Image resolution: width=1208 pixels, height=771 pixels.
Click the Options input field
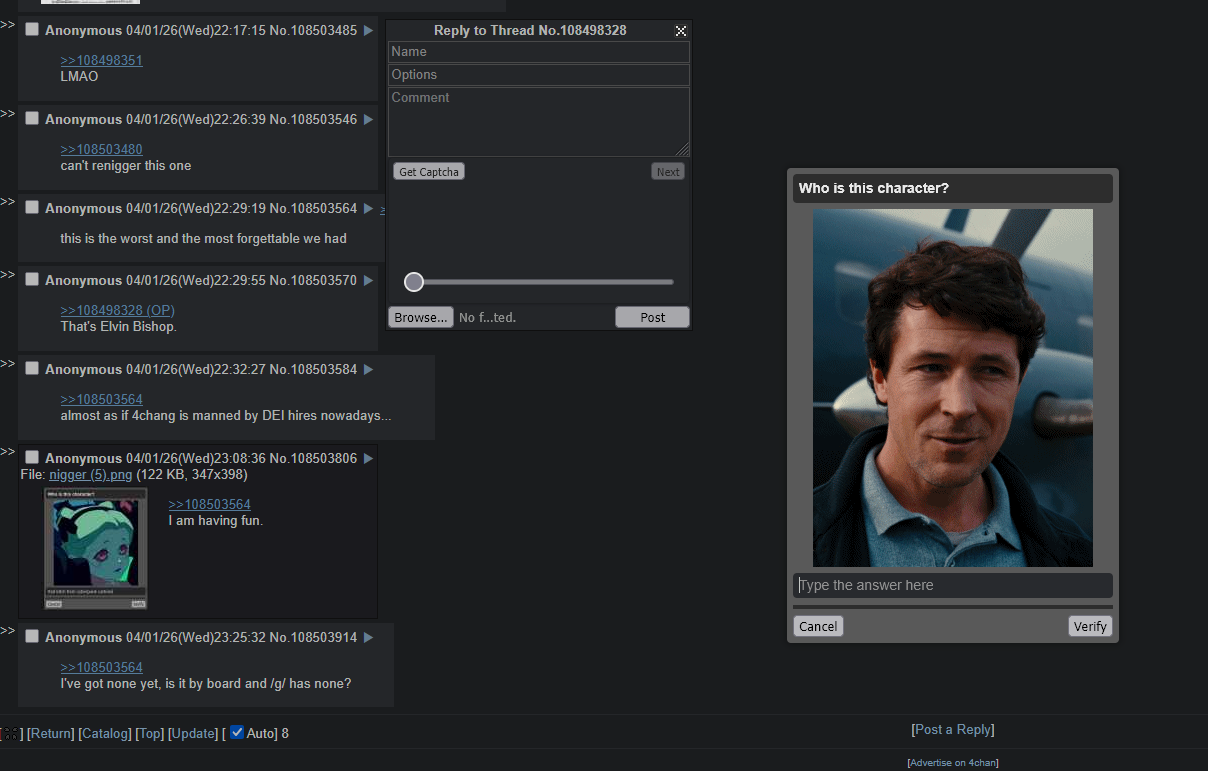(x=539, y=75)
